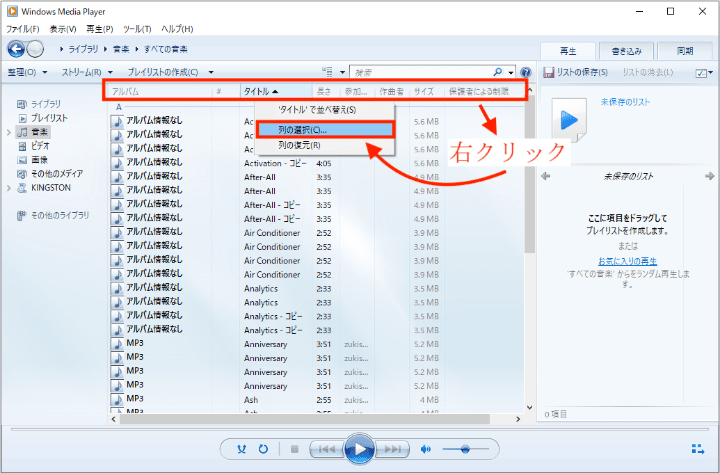The height and width of the screenshot is (473, 720).
Task: Toggle repeat playback
Action: click(263, 449)
